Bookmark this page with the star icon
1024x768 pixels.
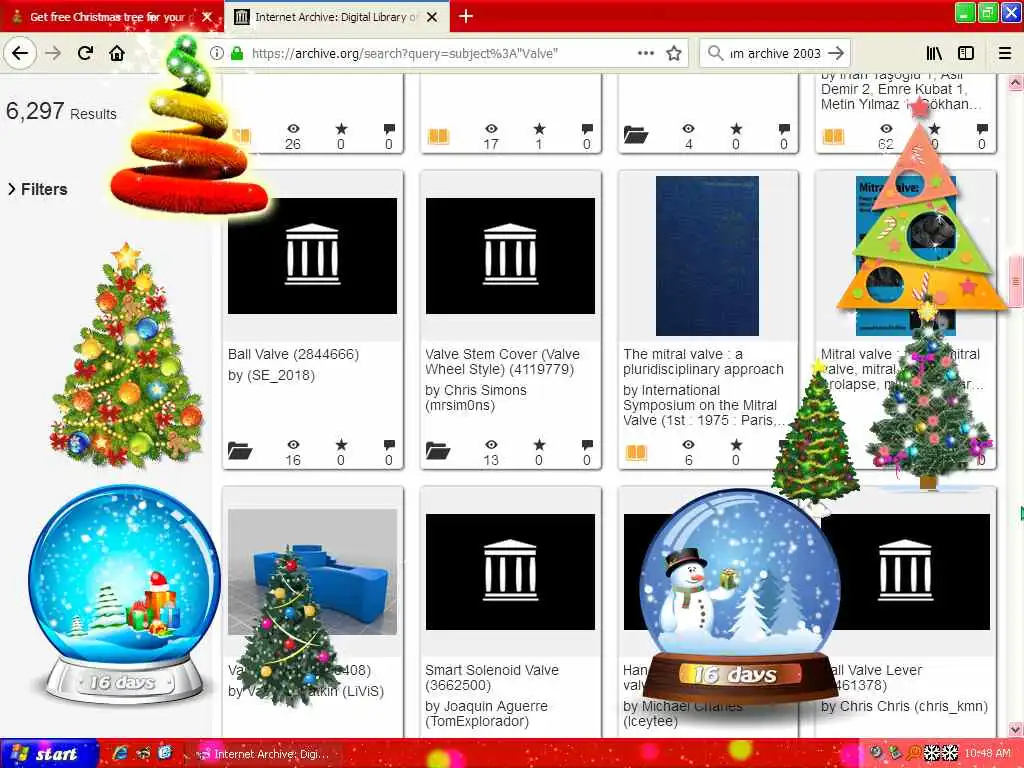point(674,53)
